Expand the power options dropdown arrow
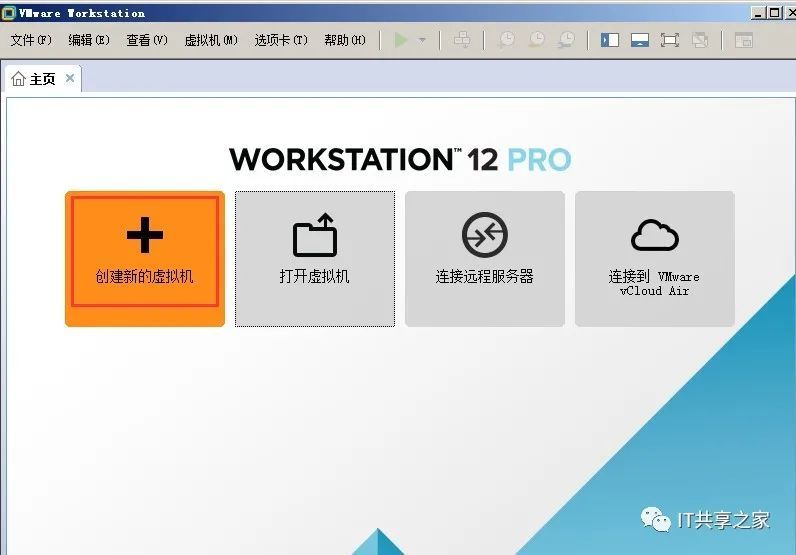The width and height of the screenshot is (796, 555). coord(422,40)
